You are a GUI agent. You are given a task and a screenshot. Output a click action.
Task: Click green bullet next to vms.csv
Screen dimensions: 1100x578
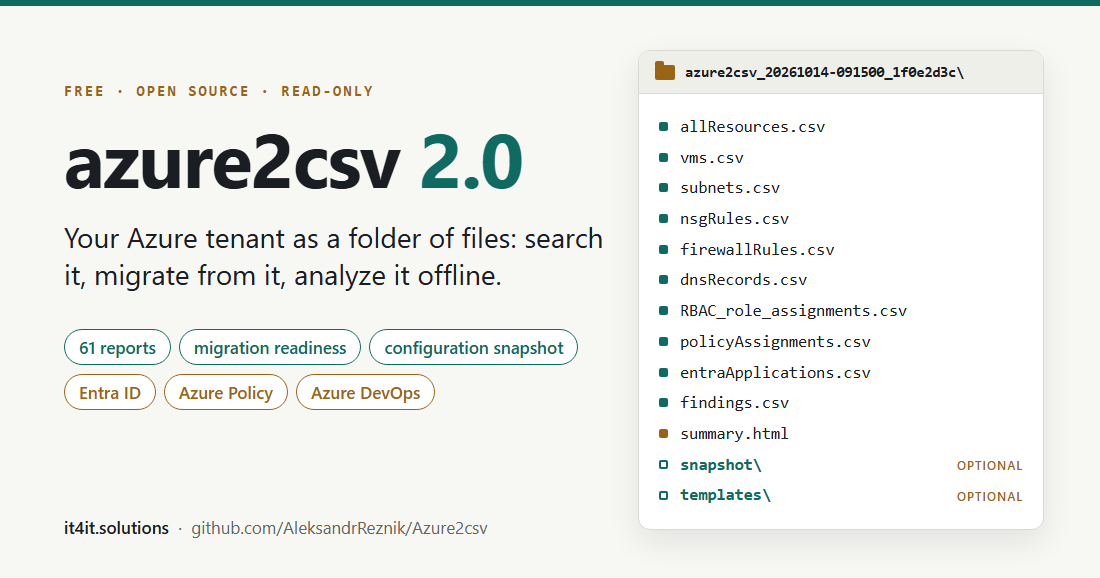coord(664,158)
